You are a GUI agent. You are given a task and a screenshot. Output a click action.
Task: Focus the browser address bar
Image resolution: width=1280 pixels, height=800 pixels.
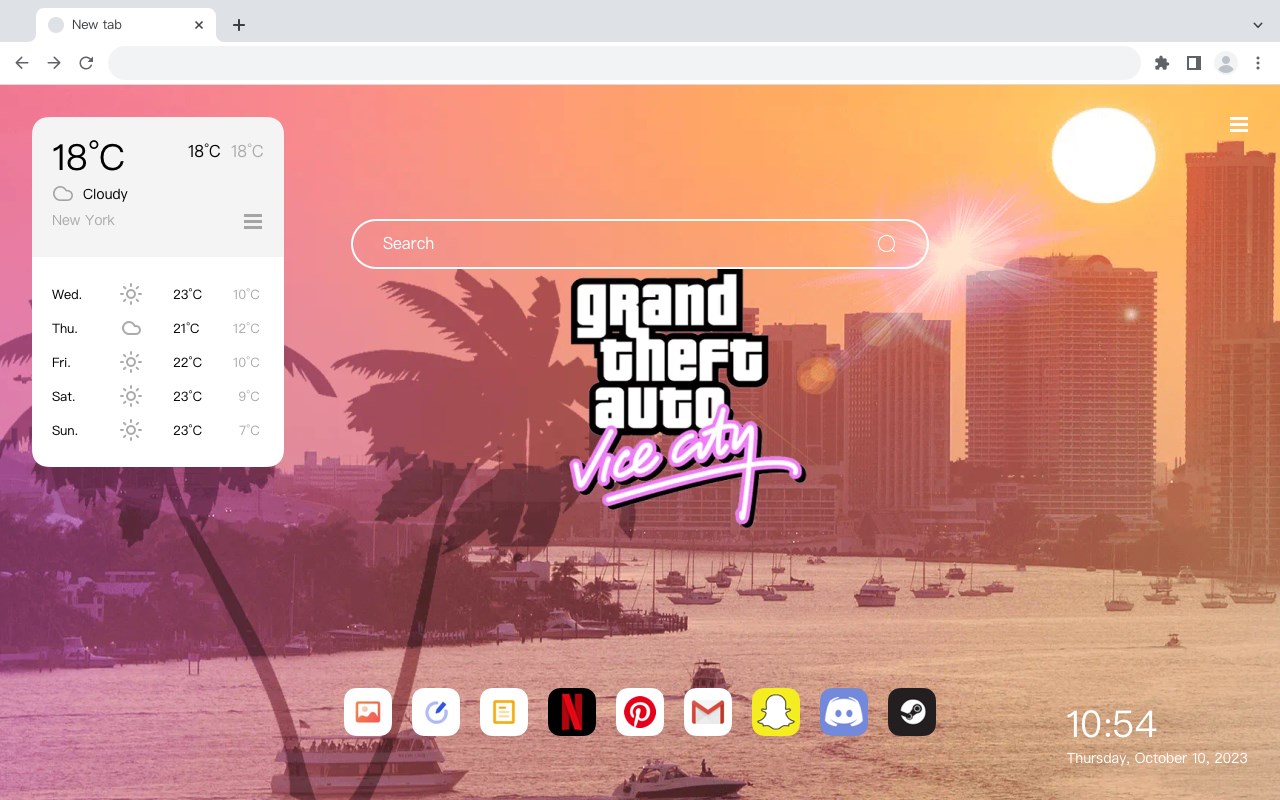pos(624,63)
